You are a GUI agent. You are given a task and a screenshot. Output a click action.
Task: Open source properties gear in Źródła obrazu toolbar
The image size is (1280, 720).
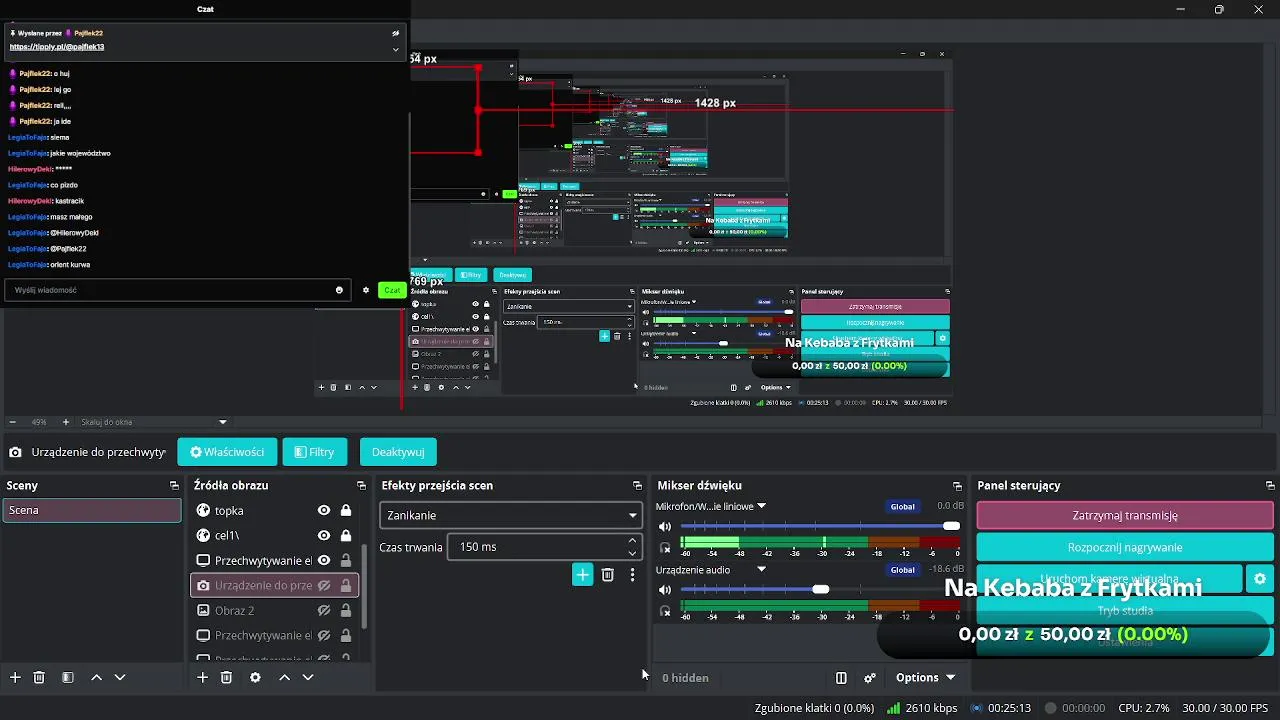(255, 677)
